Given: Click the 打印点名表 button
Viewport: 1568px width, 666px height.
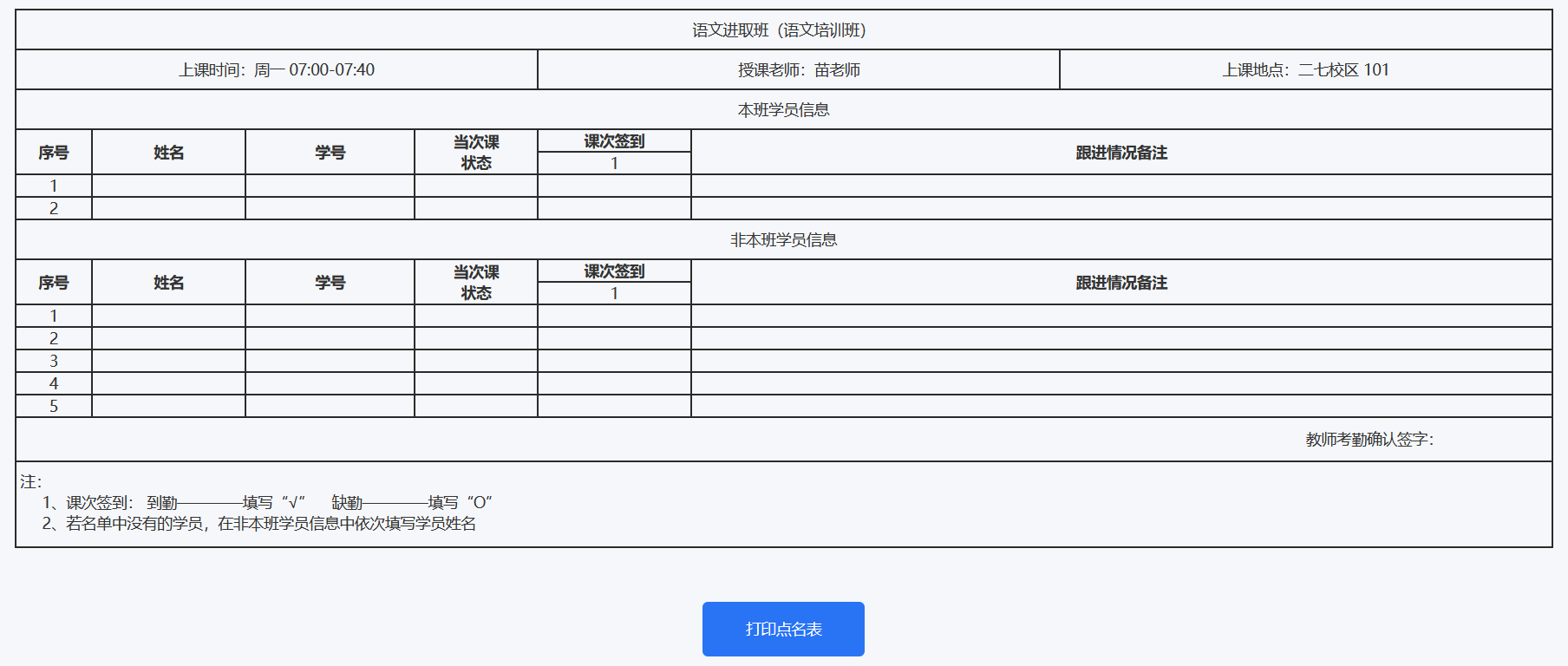Looking at the screenshot, I should [x=783, y=629].
